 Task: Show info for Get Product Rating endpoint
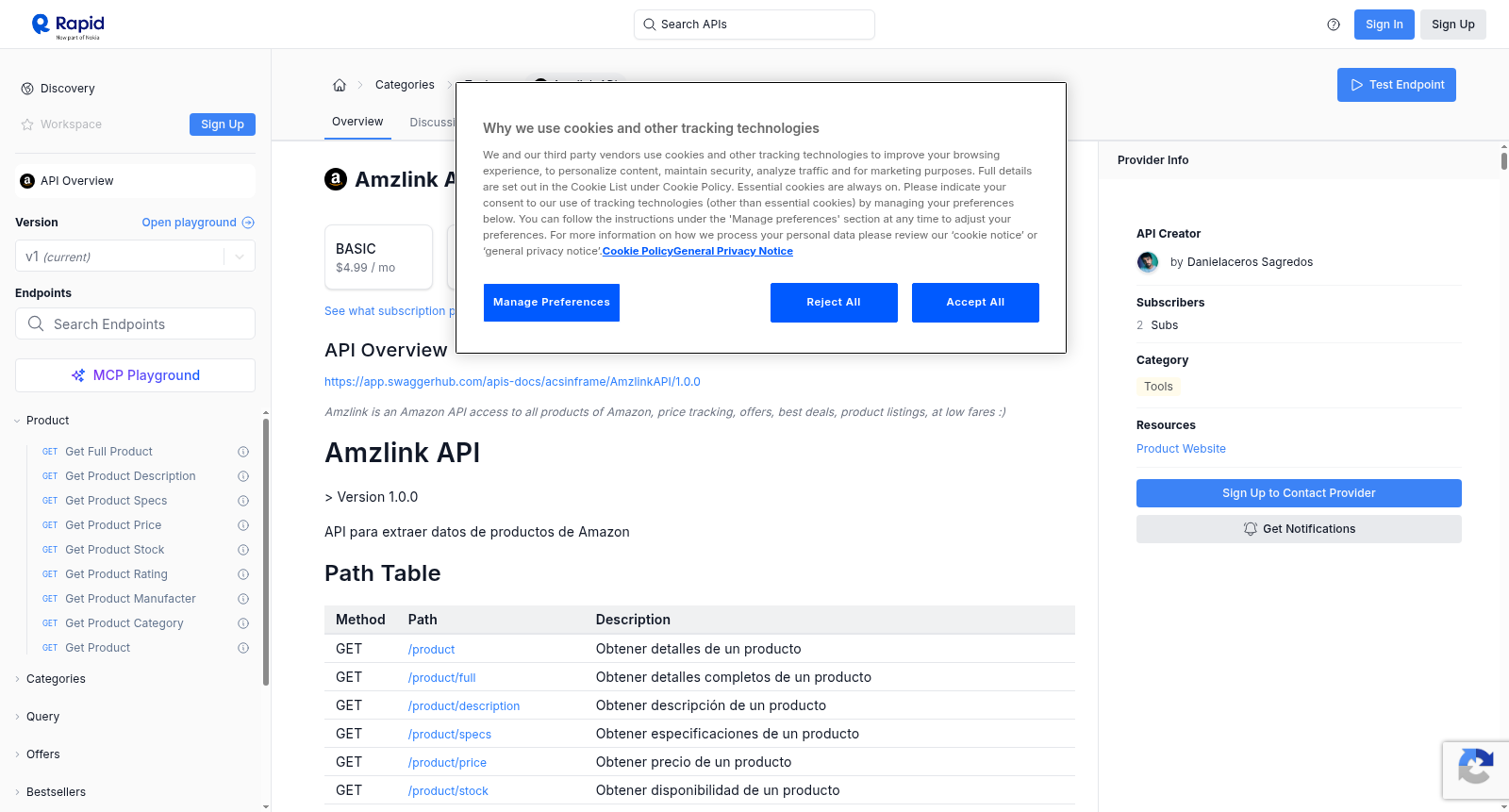(243, 574)
